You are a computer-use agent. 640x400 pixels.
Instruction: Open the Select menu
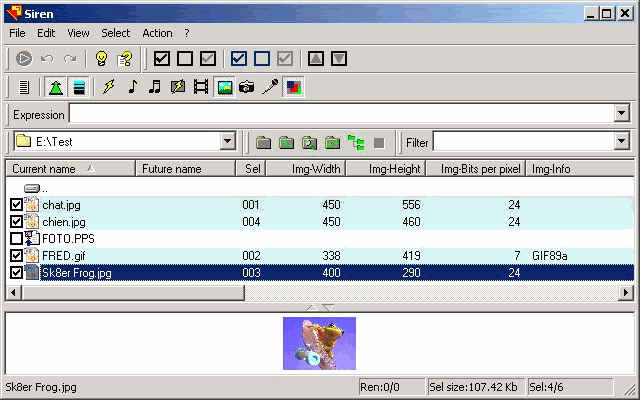click(x=116, y=33)
